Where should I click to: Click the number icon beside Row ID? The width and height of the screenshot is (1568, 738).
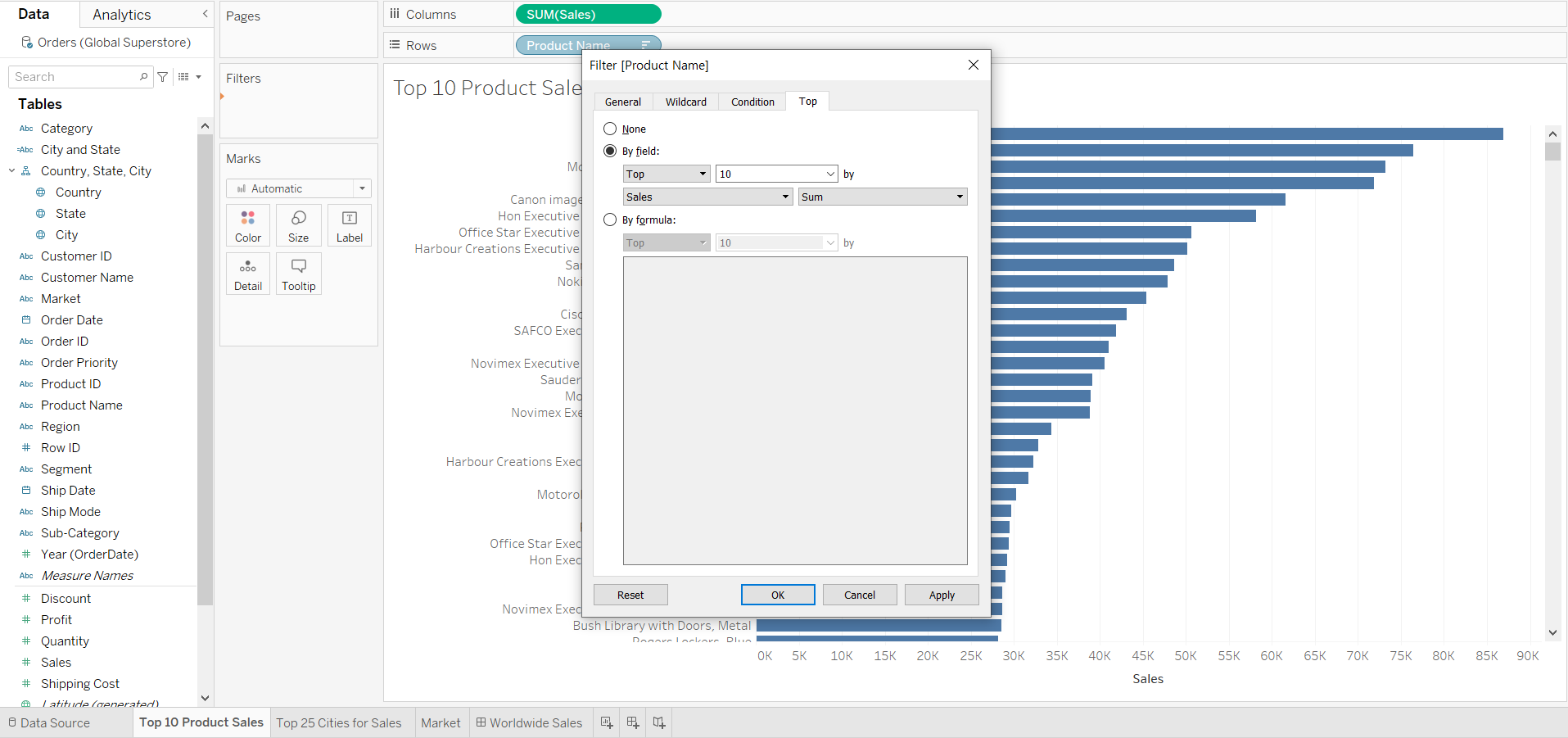(26, 448)
